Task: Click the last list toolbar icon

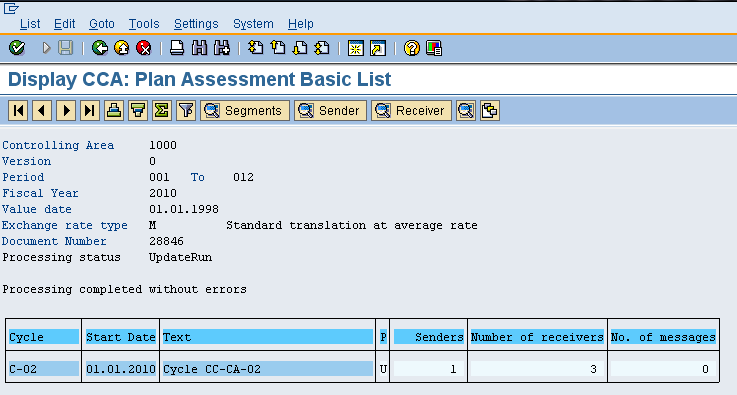Action: click(x=490, y=111)
